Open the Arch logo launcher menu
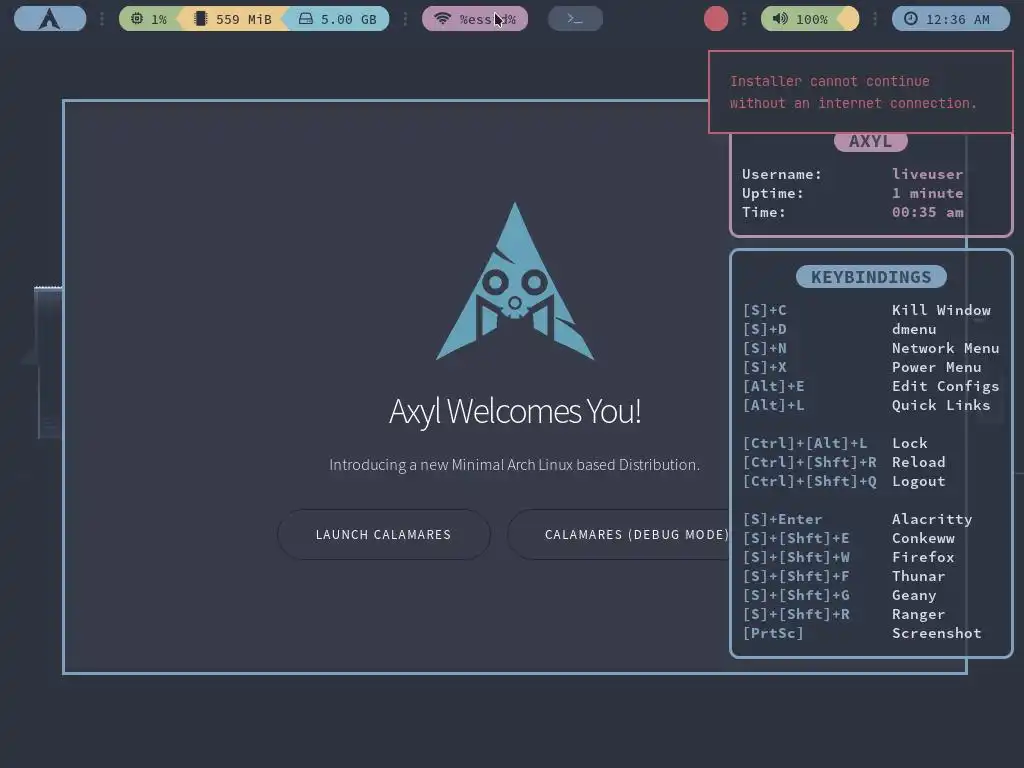1024x768 pixels. click(50, 18)
